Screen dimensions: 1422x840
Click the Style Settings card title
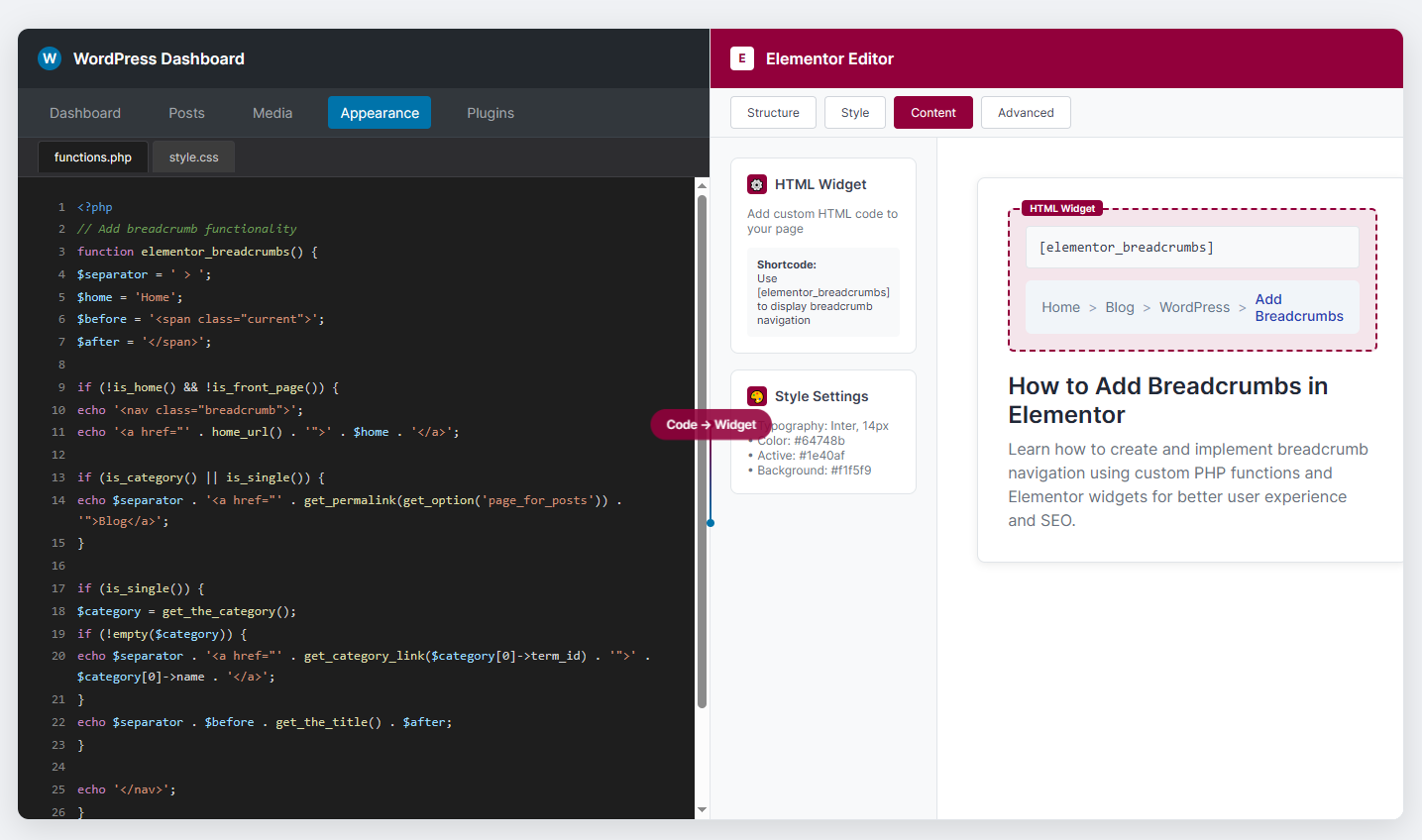tap(821, 396)
